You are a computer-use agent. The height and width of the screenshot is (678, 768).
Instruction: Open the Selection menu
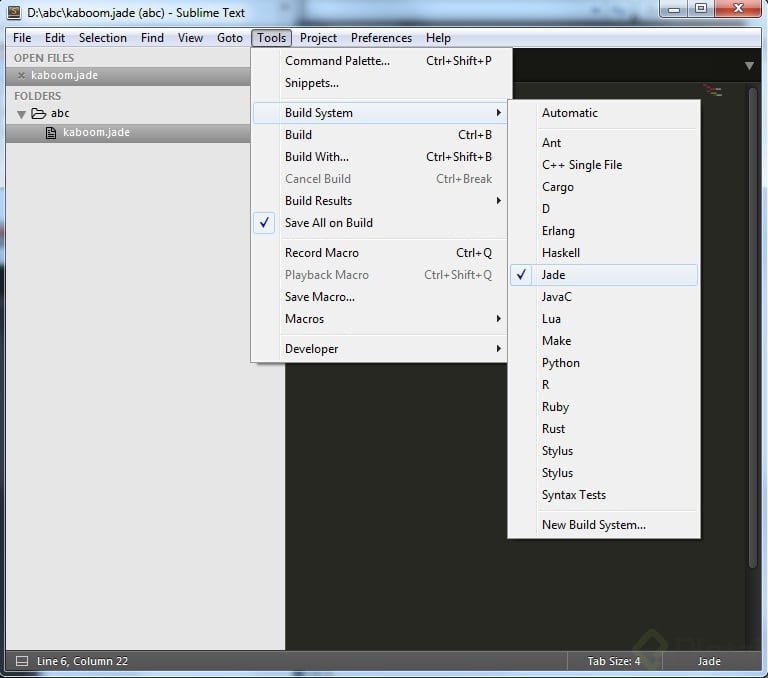[x=103, y=38]
